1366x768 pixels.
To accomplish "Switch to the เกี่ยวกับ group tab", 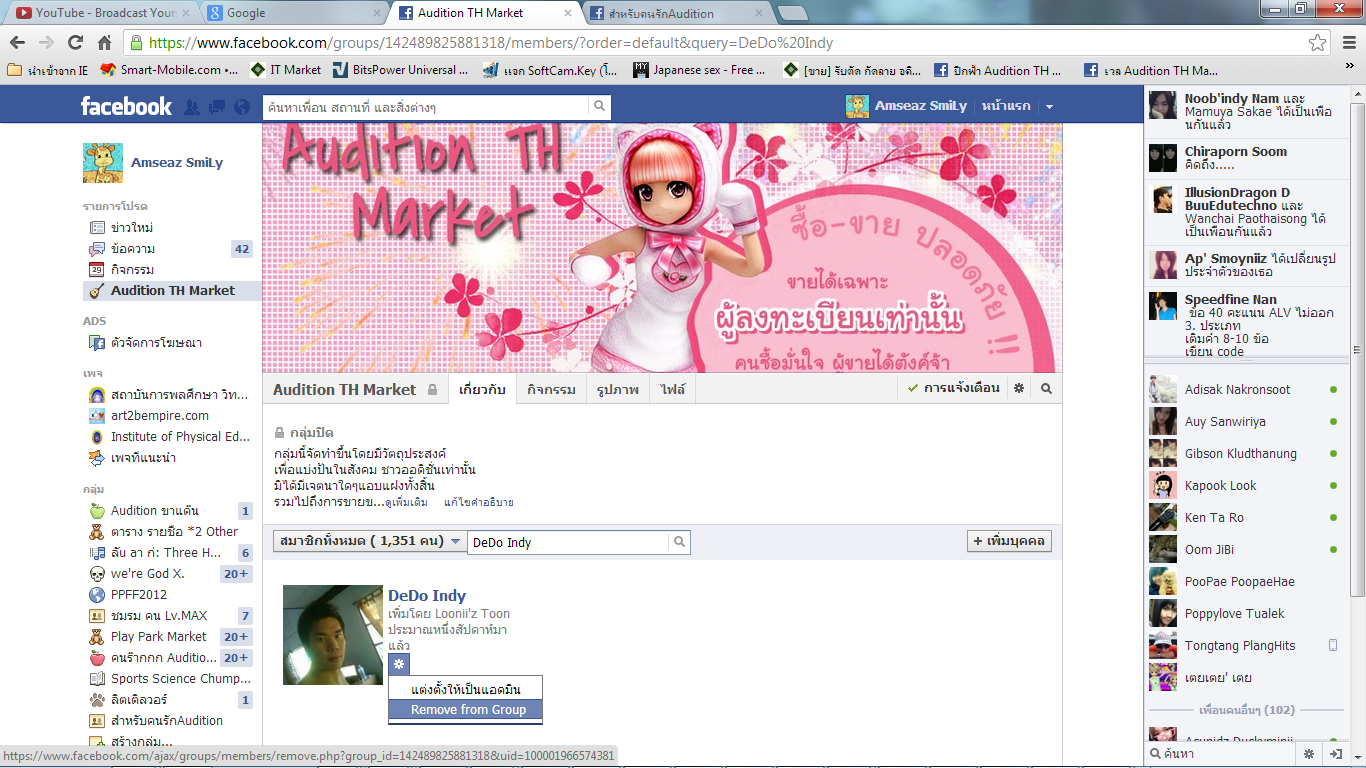I will pos(481,390).
